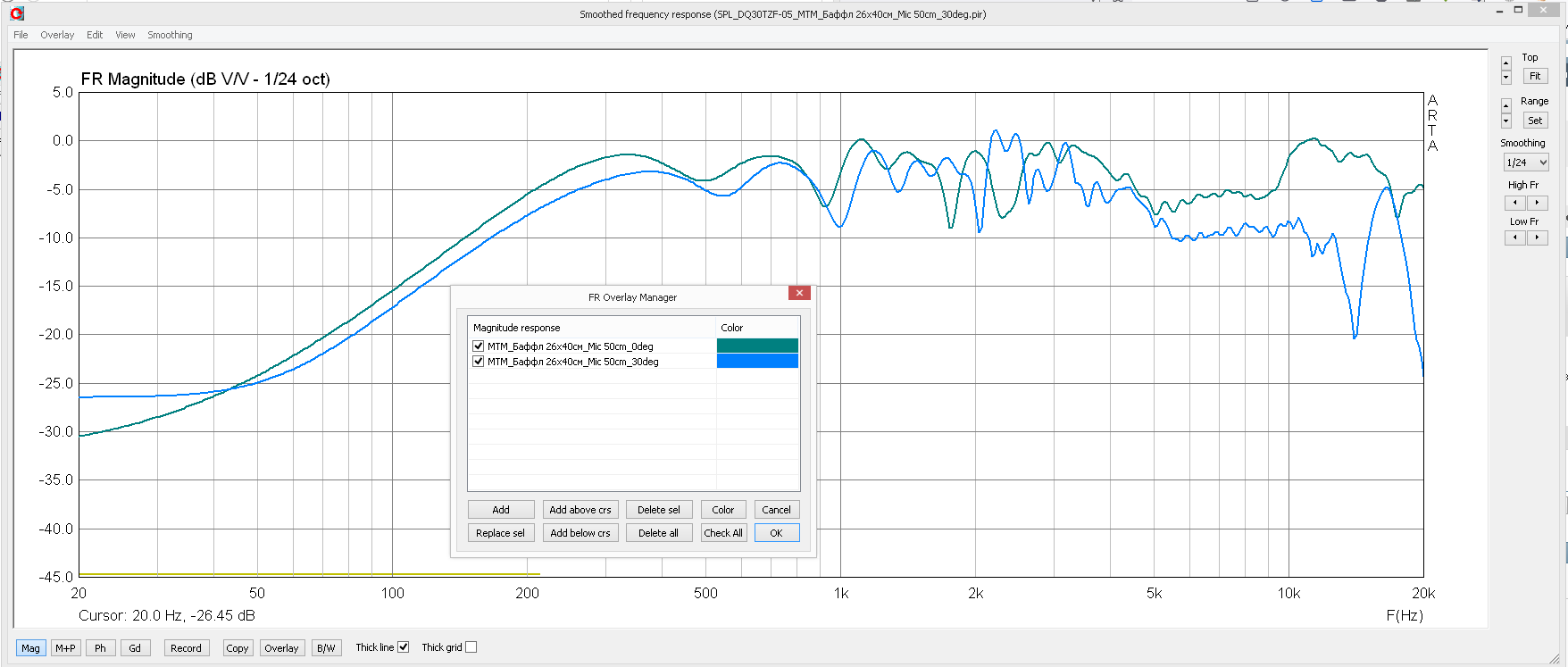Click the blue color swatch for 30deg curve
Viewport: 1568px width, 667px height.
point(757,361)
